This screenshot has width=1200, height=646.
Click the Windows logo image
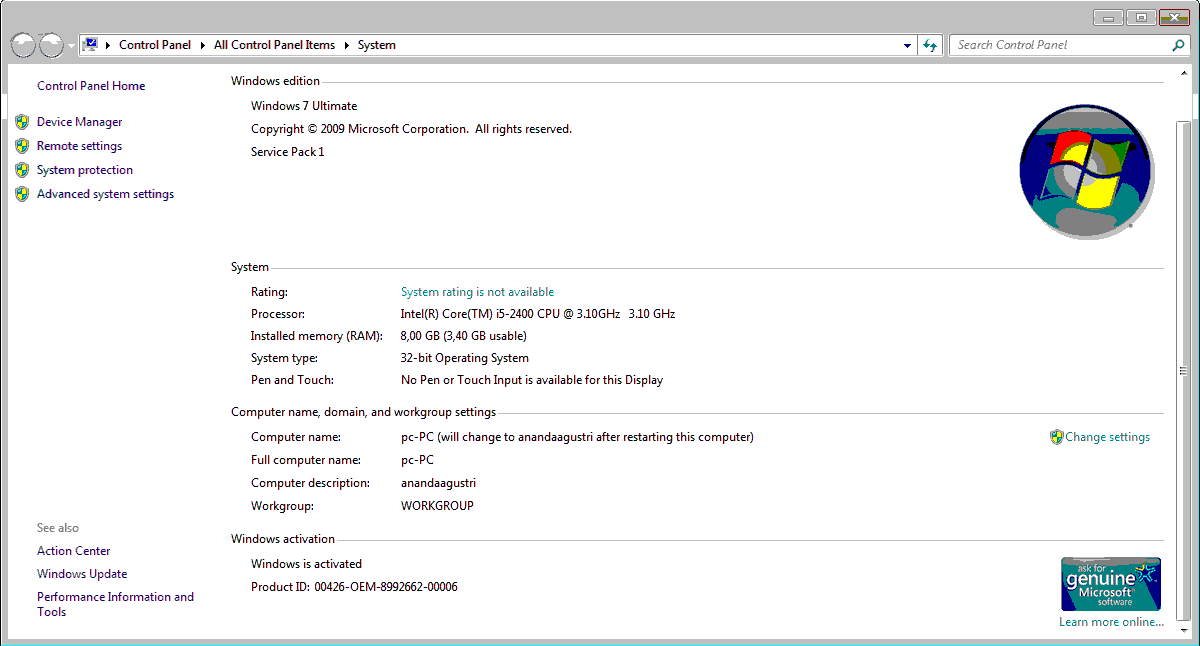click(1086, 171)
